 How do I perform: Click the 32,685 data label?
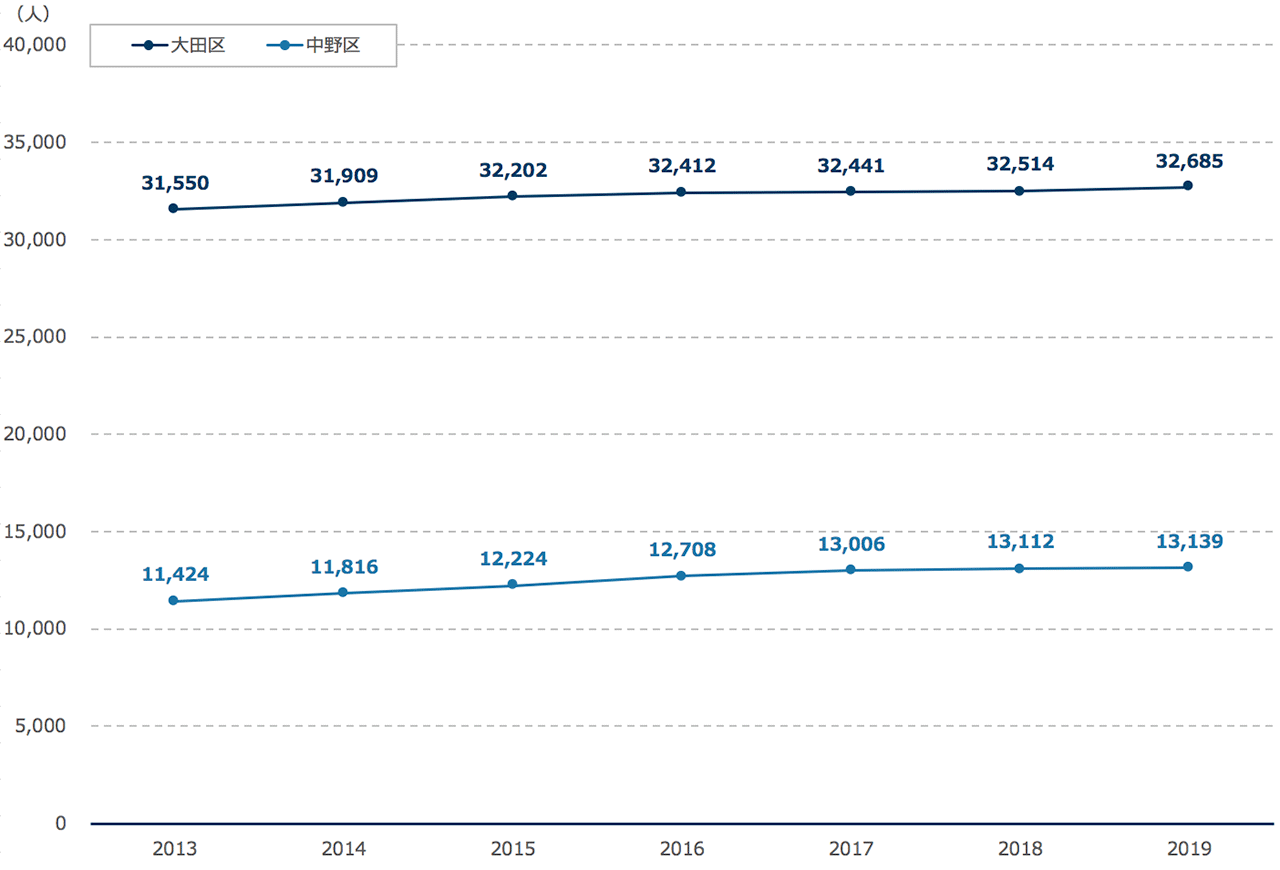pos(1188,159)
